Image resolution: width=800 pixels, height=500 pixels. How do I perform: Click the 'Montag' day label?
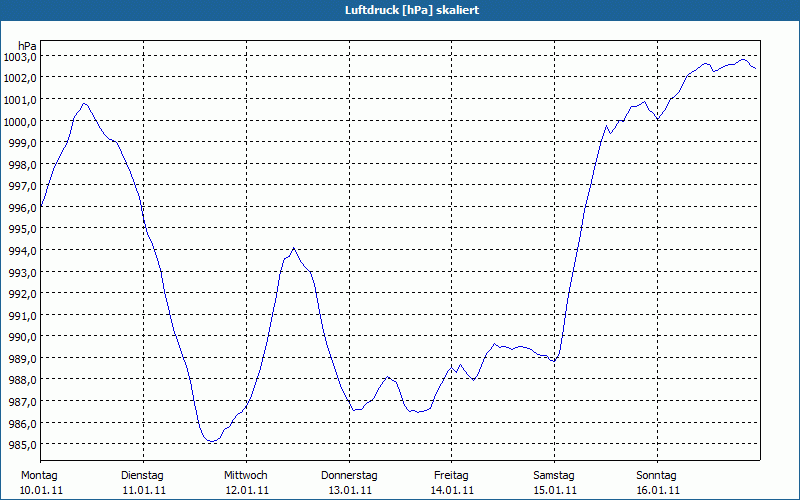39,476
